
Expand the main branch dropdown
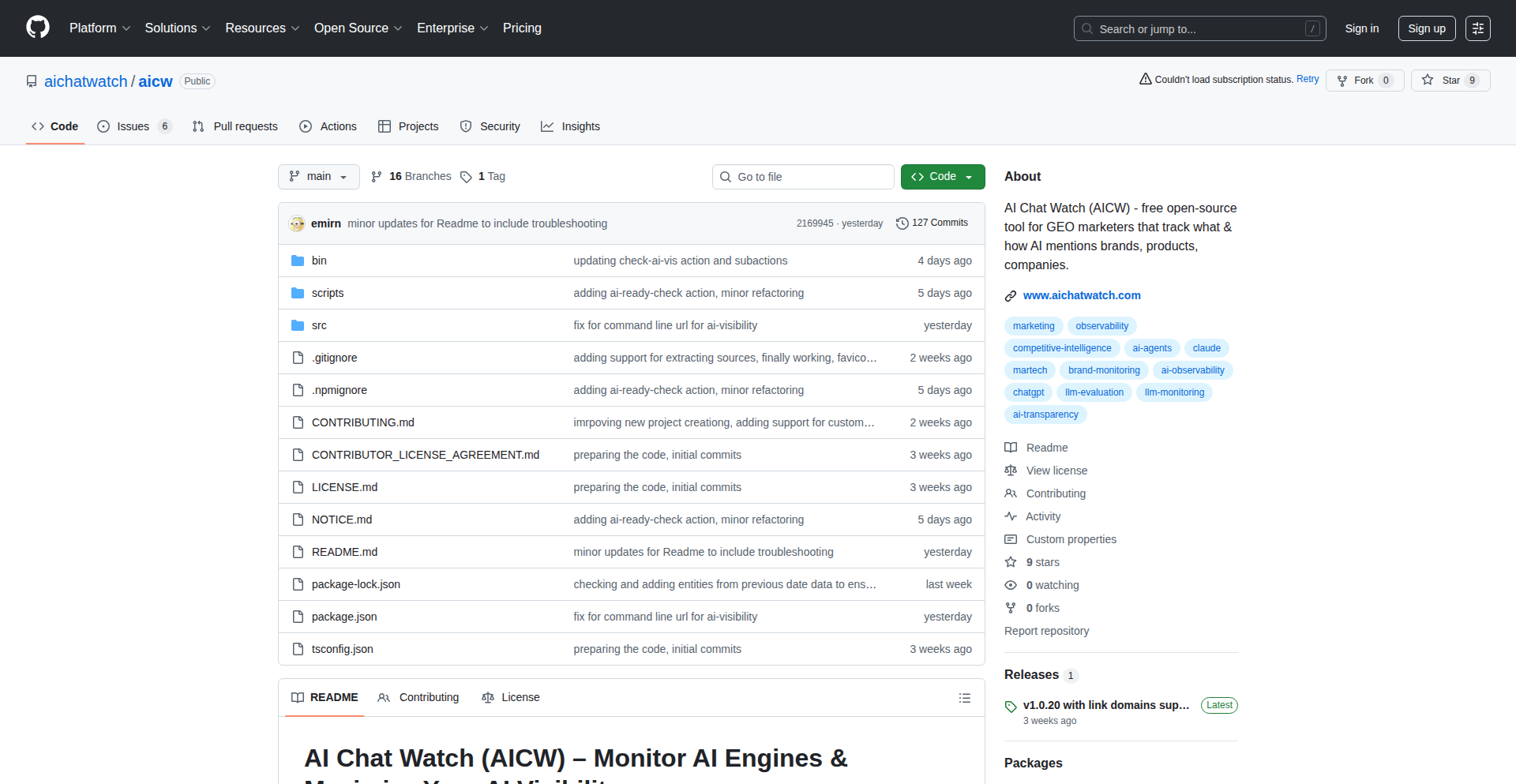318,177
